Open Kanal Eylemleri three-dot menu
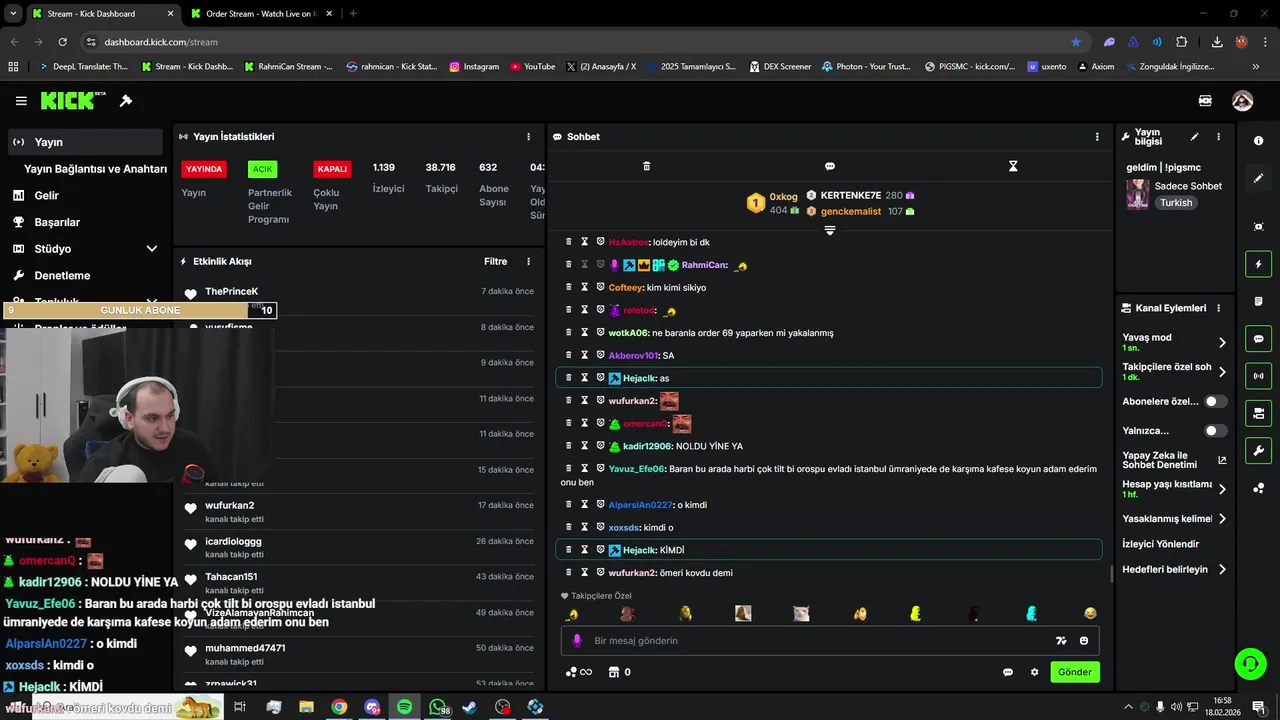Screen dimensions: 1280x720 tap(1218, 308)
